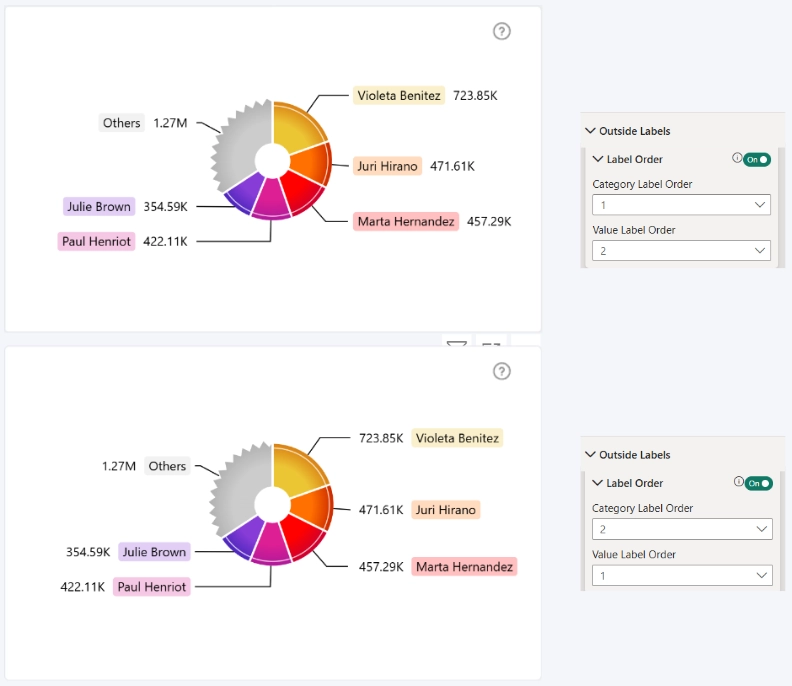
Task: Click 422.11K value in top chart
Action: click(x=165, y=241)
